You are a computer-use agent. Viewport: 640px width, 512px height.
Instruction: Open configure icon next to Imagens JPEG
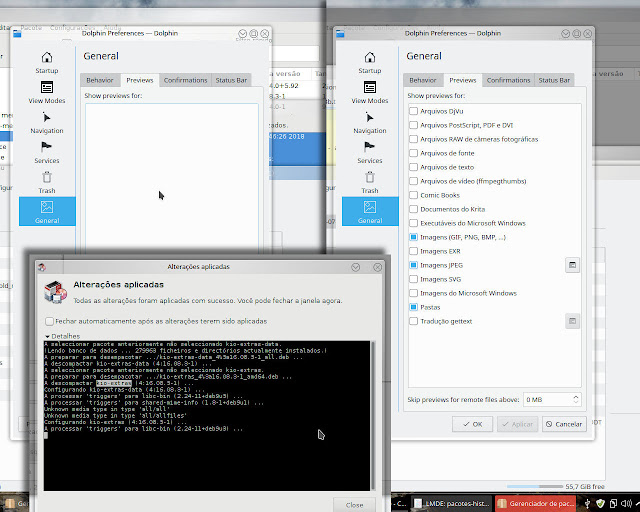pyautogui.click(x=572, y=265)
